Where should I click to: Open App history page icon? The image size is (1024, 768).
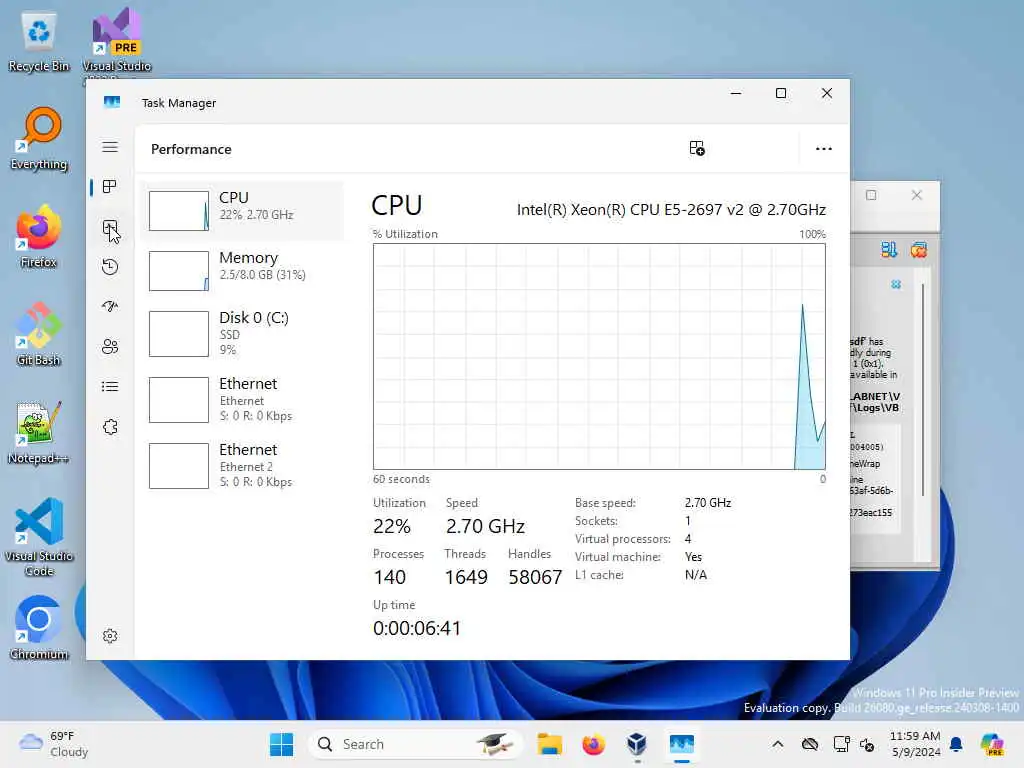point(110,267)
